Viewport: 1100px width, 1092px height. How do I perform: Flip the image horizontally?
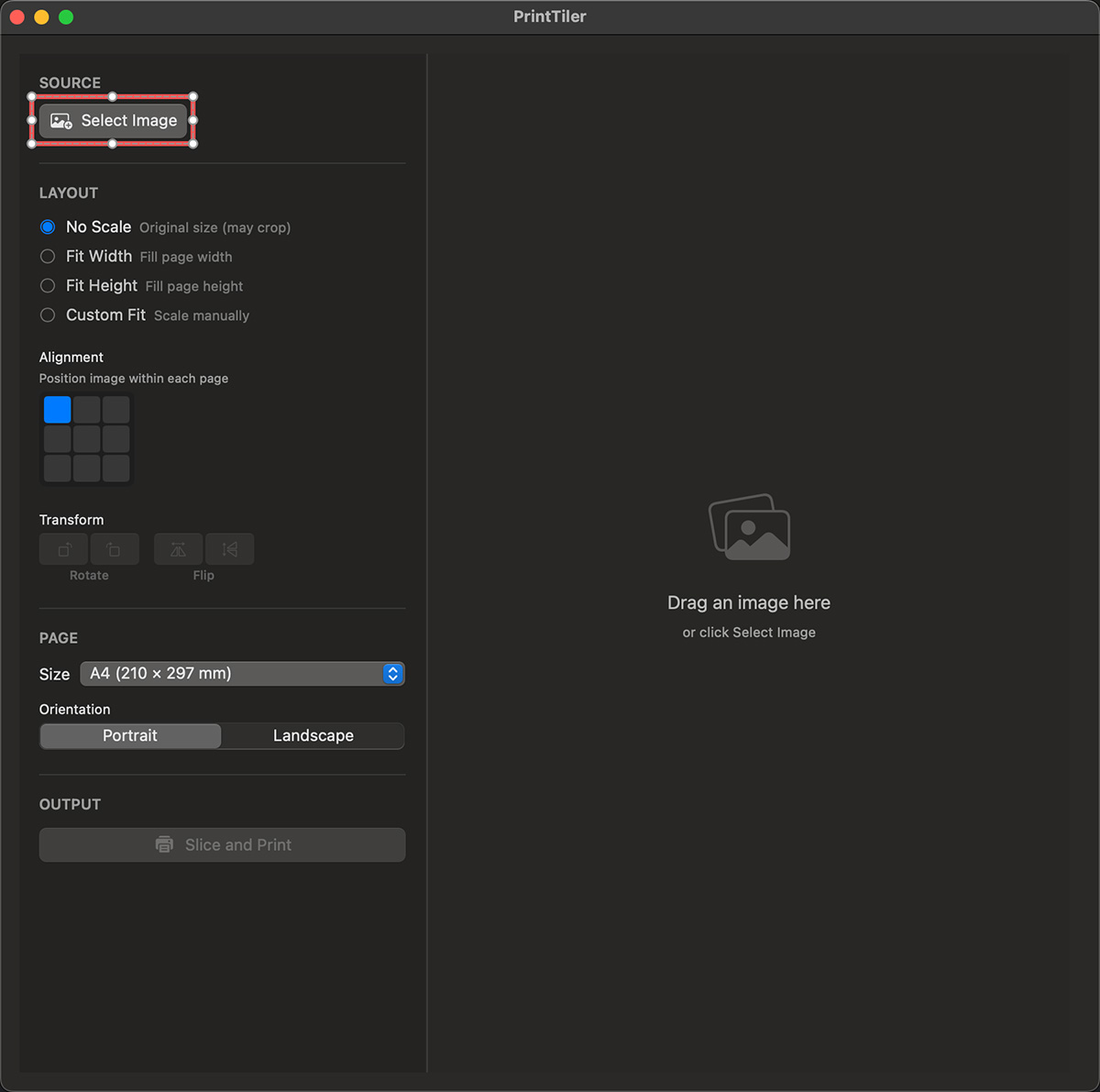[178, 548]
